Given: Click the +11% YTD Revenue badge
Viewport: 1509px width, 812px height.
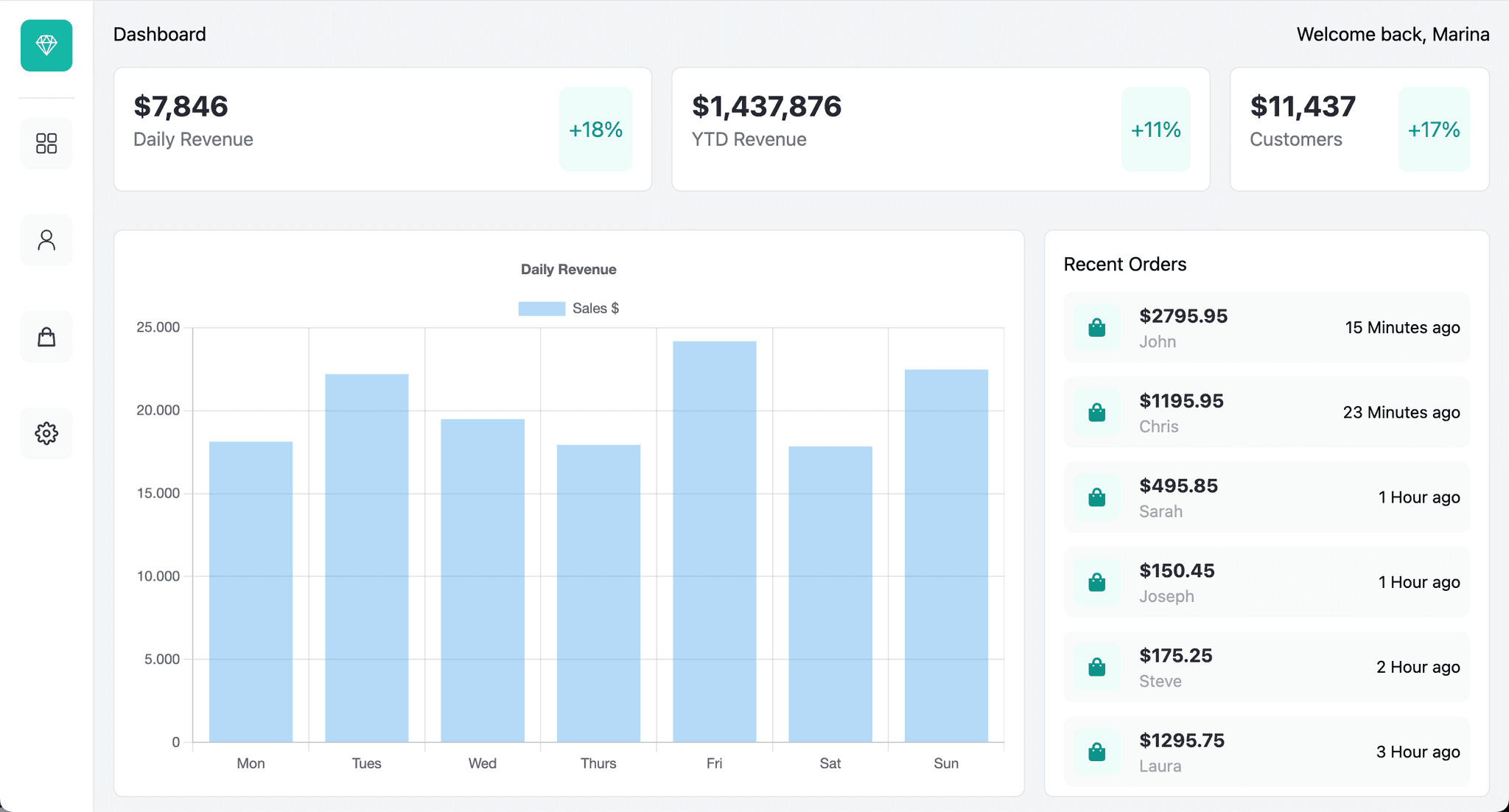Looking at the screenshot, I should (x=1156, y=130).
